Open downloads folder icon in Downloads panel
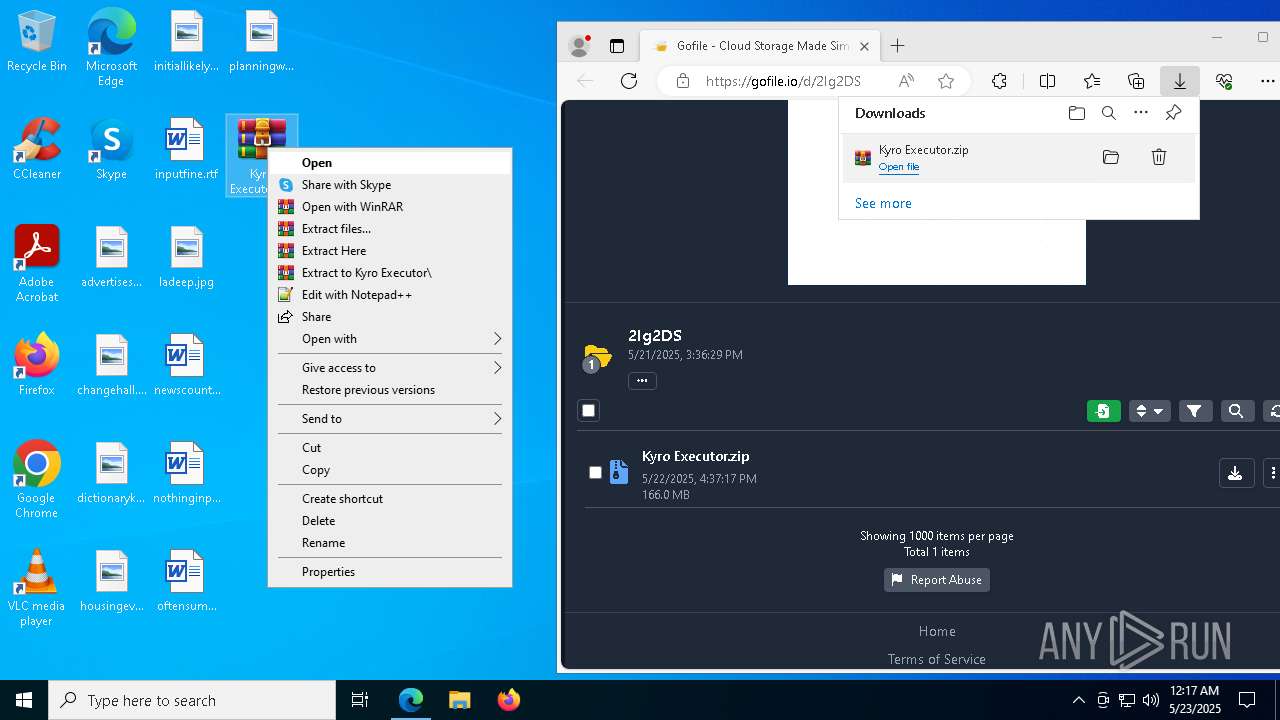The height and width of the screenshot is (720, 1280). click(x=1077, y=113)
